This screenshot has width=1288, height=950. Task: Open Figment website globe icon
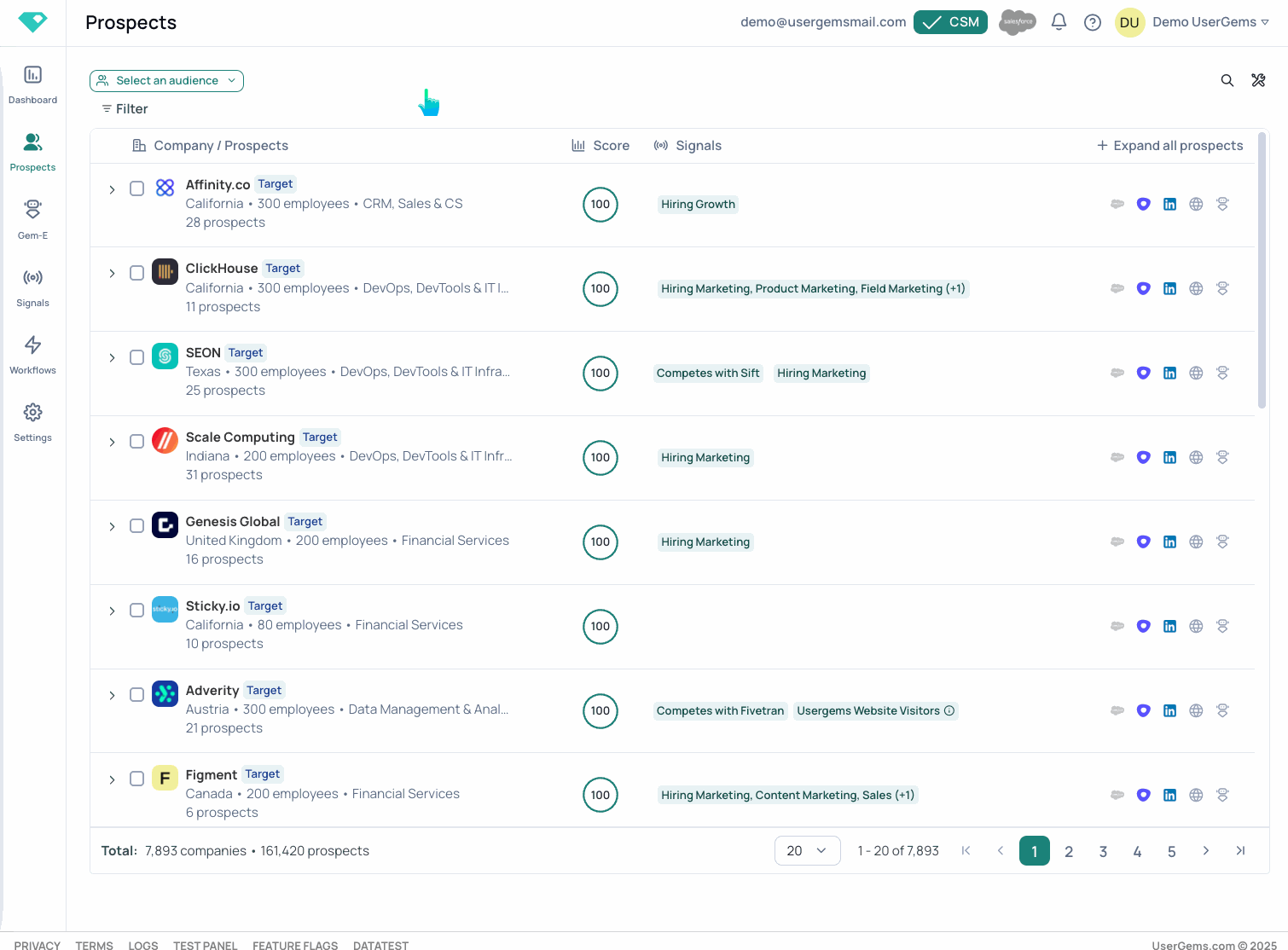[1196, 795]
